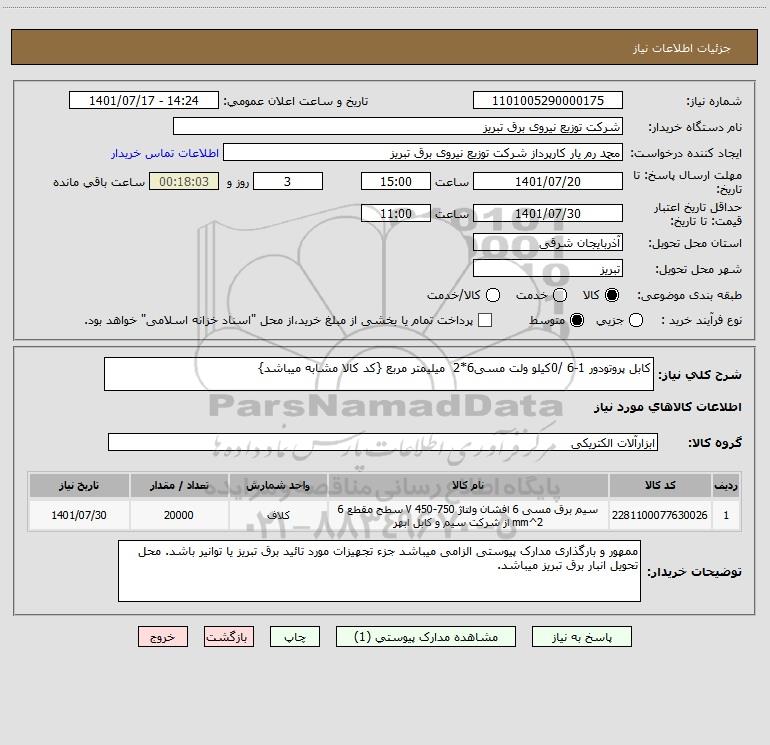Click the remaining days field showing 3
The width and height of the screenshot is (770, 745).
[x=288, y=181]
